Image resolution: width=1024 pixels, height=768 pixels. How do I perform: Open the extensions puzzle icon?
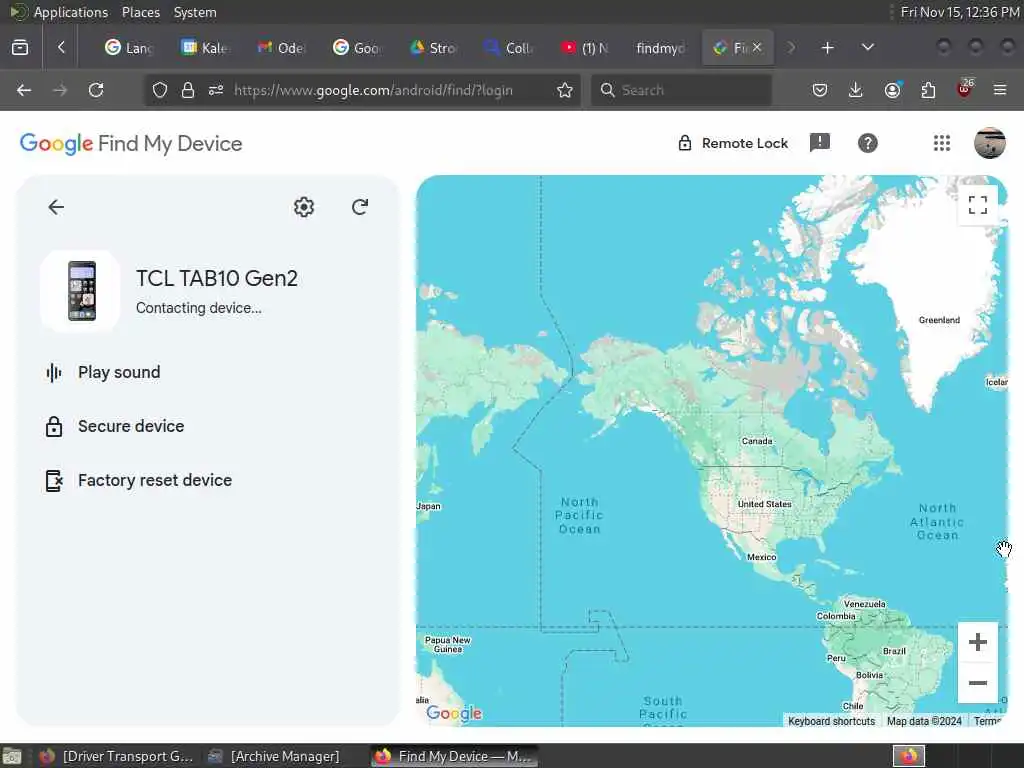(x=928, y=90)
